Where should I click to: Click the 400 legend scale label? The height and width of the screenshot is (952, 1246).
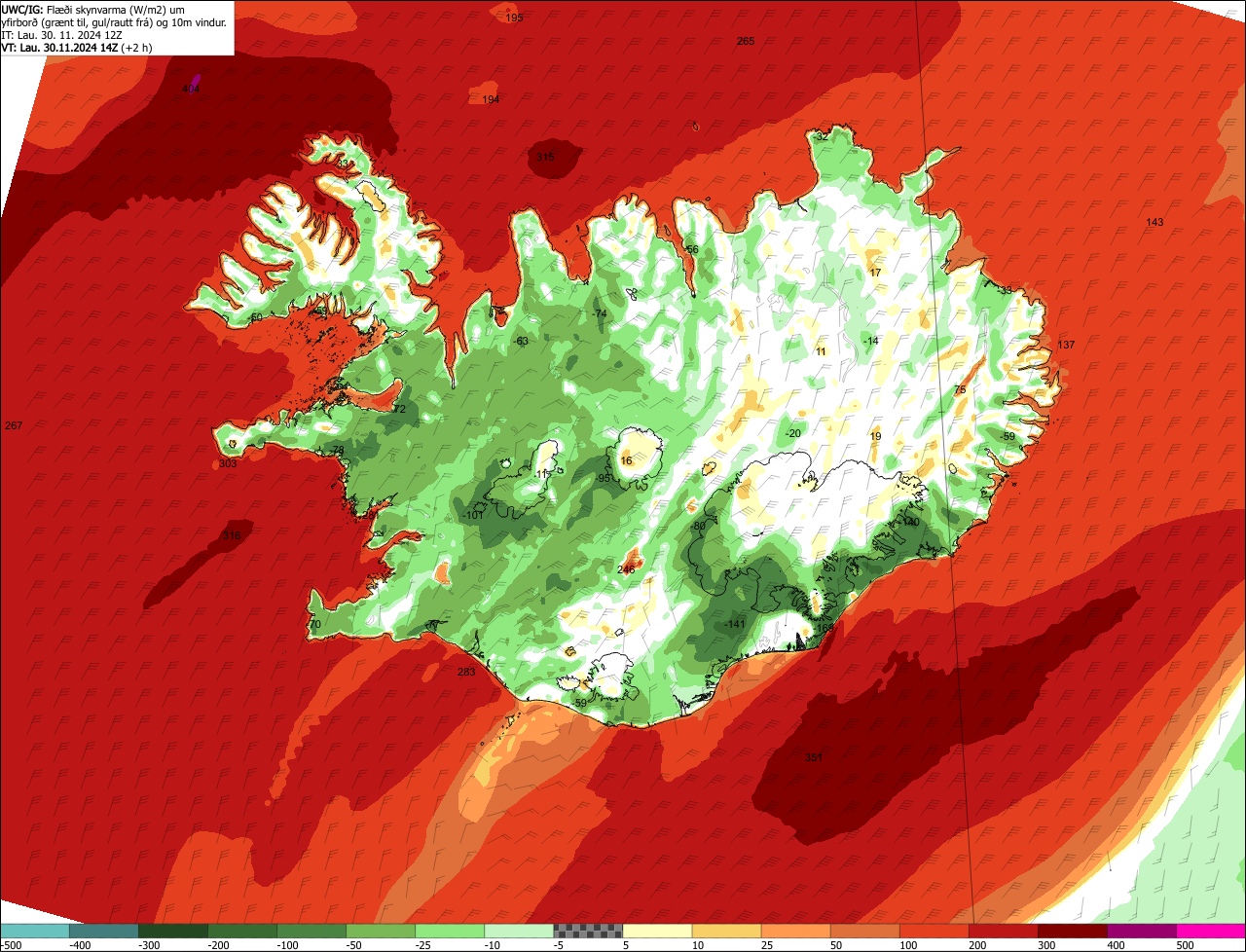pyautogui.click(x=1117, y=945)
